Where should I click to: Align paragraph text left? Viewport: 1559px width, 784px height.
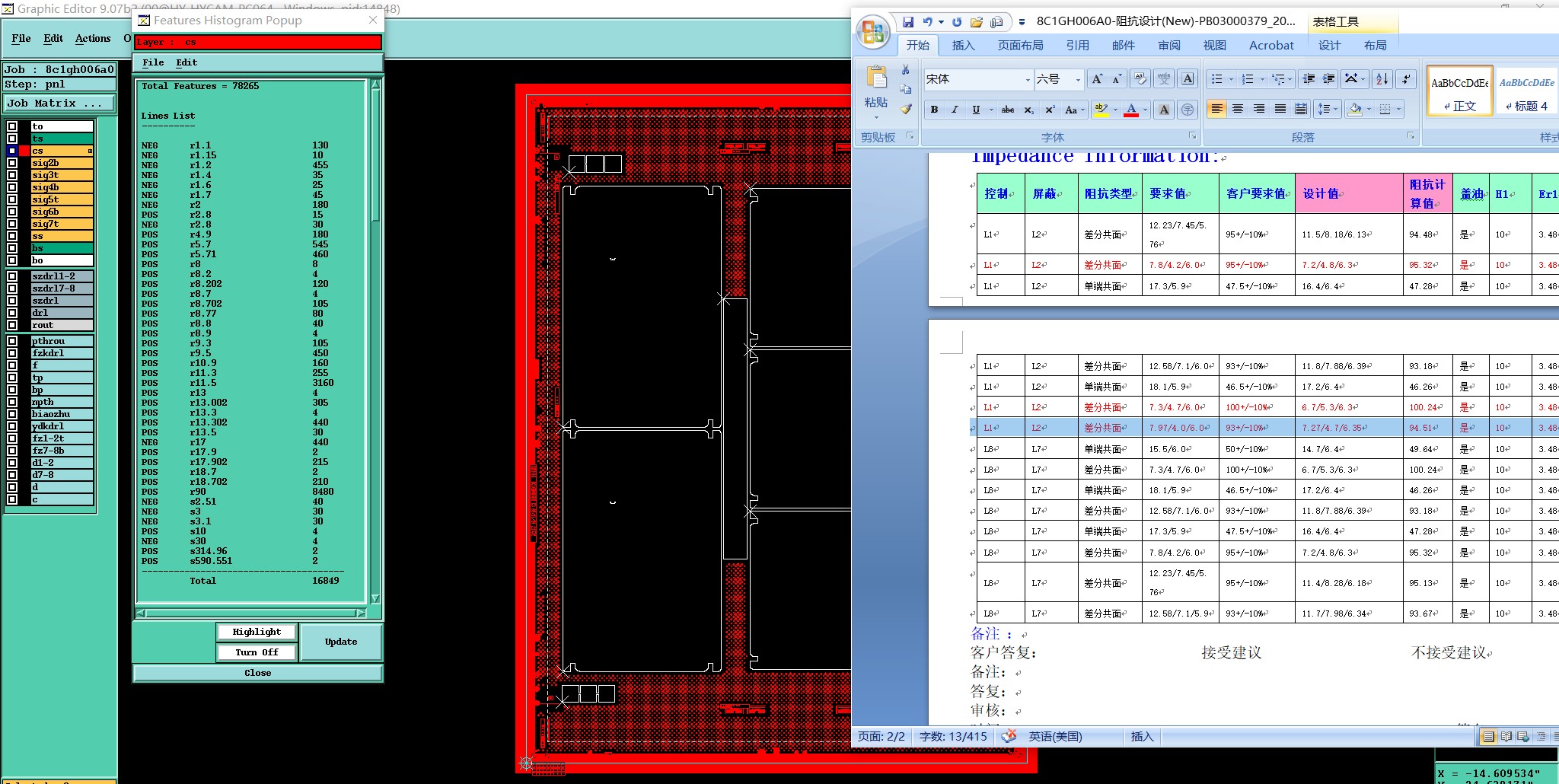[1216, 110]
